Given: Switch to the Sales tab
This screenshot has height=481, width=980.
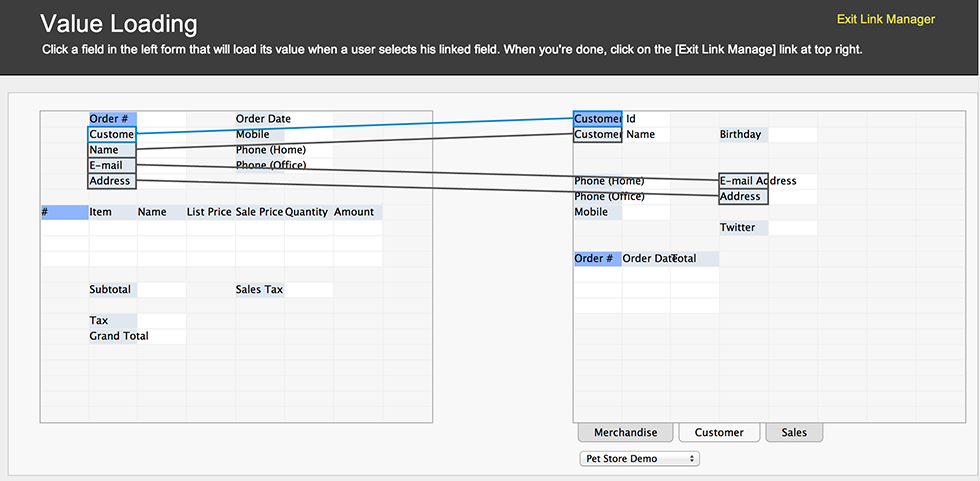Looking at the screenshot, I should click(x=794, y=432).
